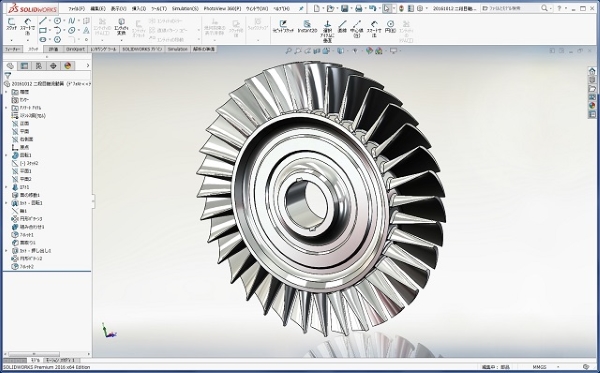Select the Spline sketch tool
The image size is (600, 373).
click(x=72, y=21)
